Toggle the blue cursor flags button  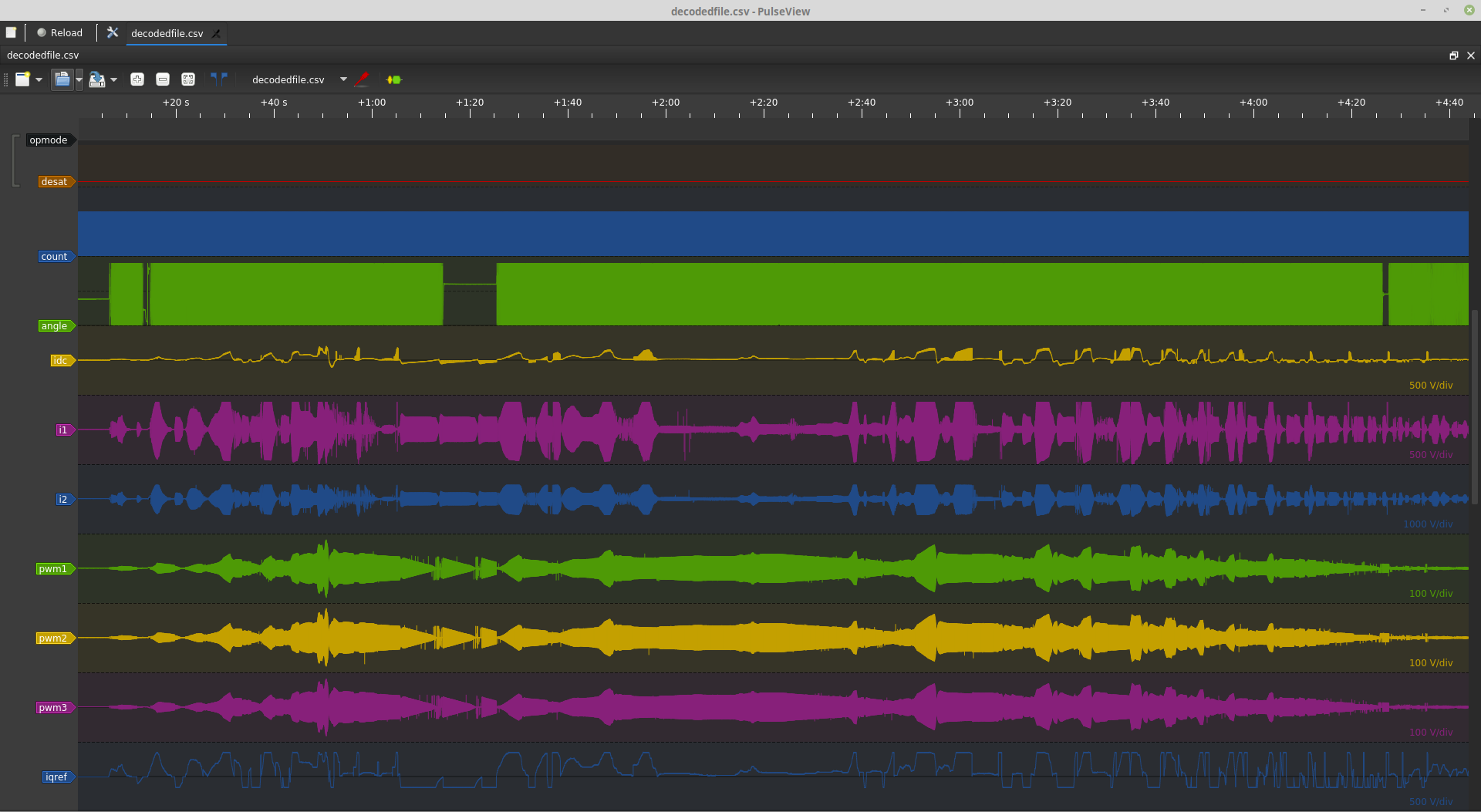click(219, 78)
